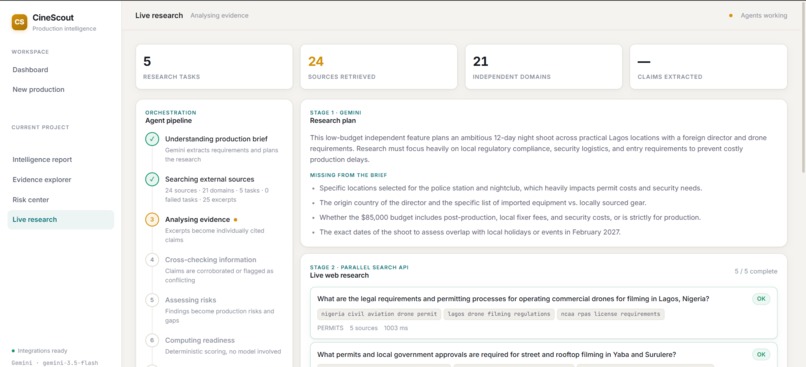Open the Dashboard page
Viewport: 806px width, 367px height.
(61, 70)
